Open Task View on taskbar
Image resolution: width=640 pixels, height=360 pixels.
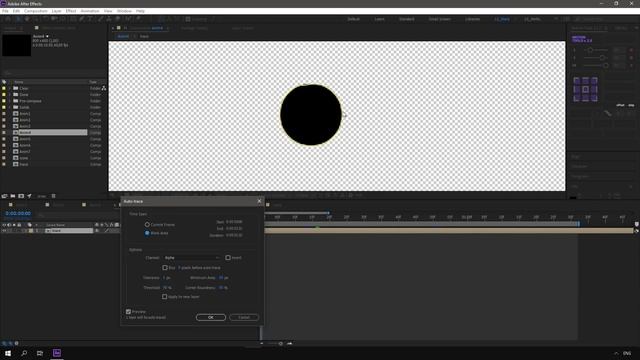pos(40,353)
